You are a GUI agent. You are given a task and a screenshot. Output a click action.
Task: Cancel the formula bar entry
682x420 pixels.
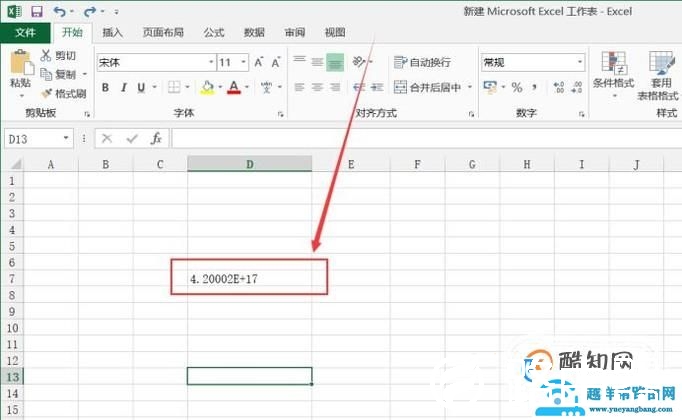coord(107,139)
